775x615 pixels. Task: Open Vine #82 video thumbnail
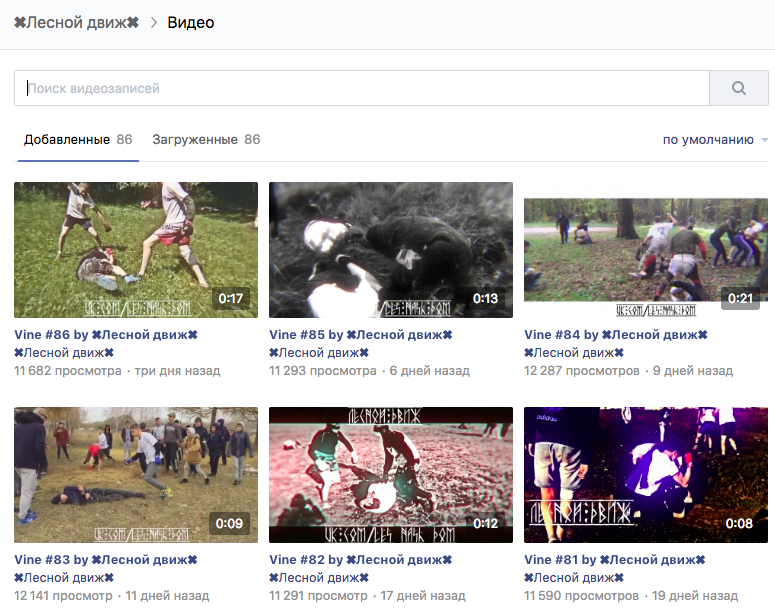point(391,475)
